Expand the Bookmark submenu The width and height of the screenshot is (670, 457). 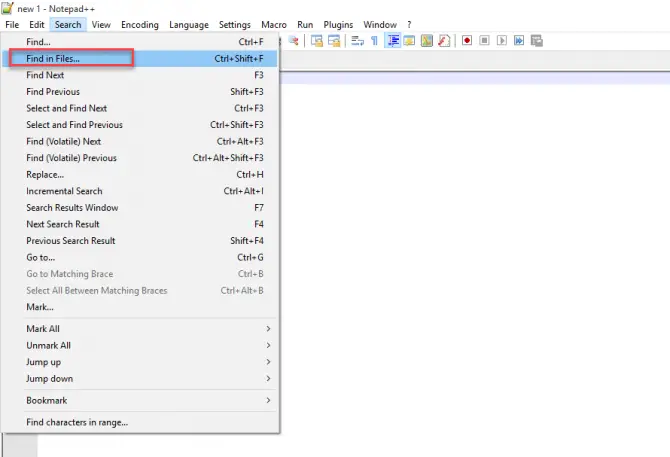(x=140, y=401)
